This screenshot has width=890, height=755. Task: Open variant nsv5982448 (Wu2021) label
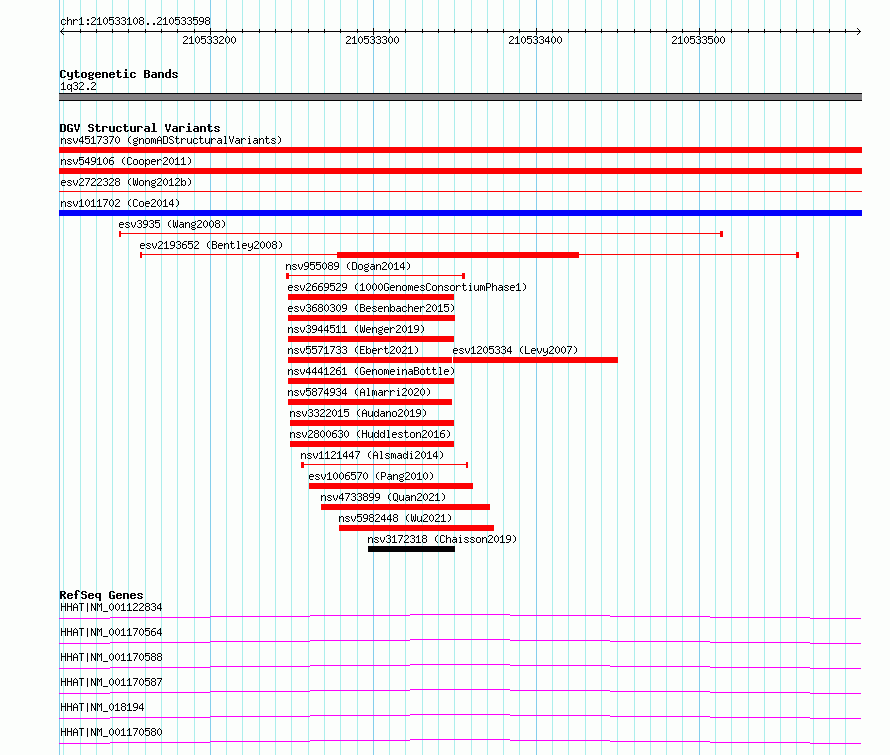(395, 518)
